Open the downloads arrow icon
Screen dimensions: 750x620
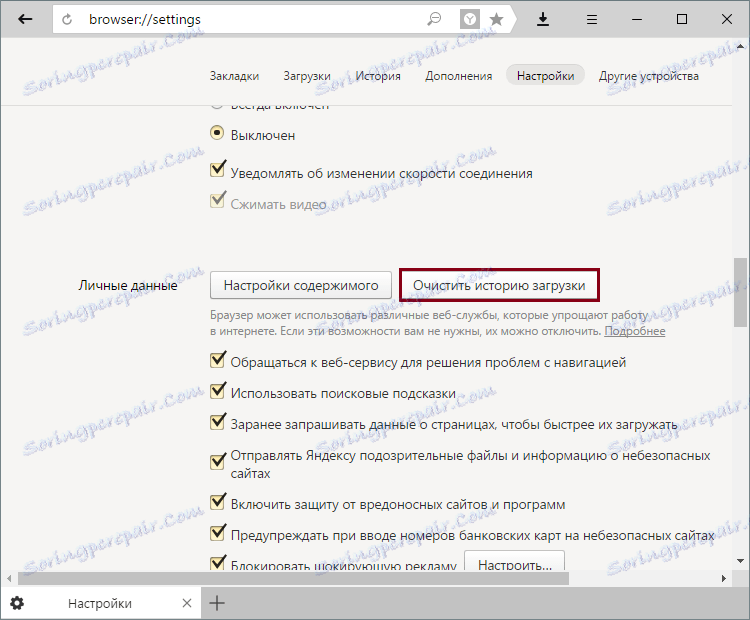coord(543,19)
